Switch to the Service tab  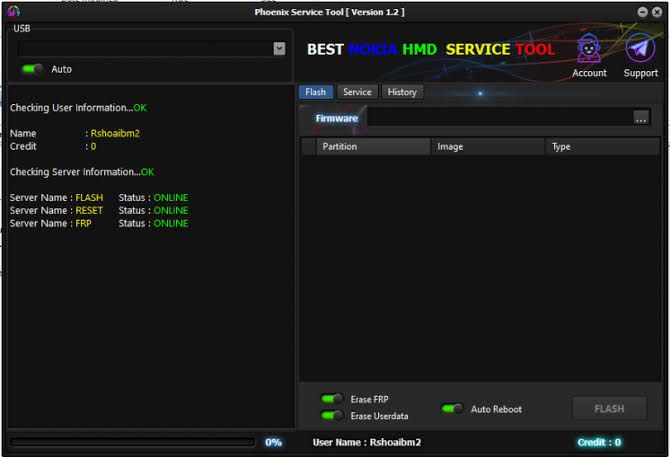pos(357,92)
